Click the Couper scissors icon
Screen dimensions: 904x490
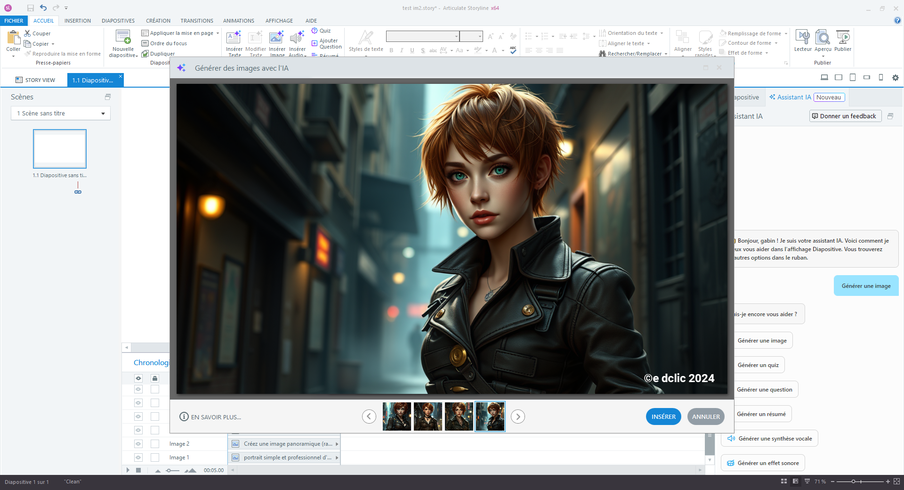(x=27, y=33)
